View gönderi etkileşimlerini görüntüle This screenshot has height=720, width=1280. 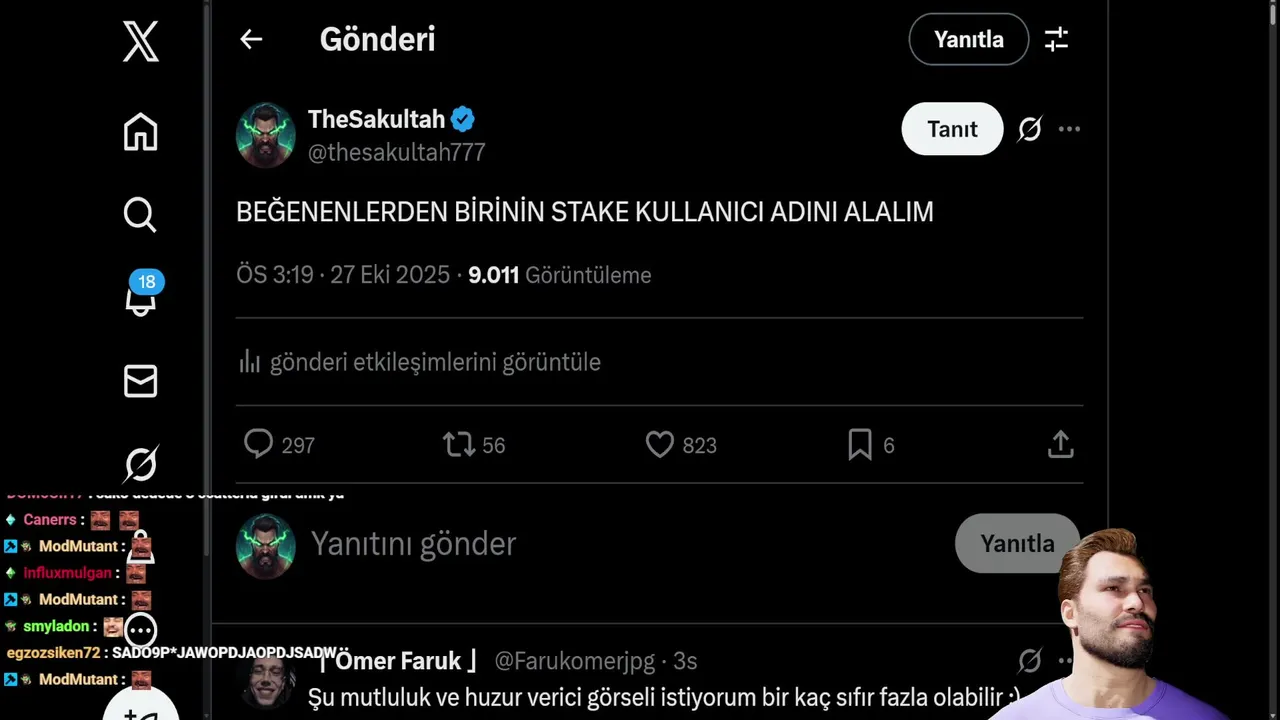coord(434,362)
